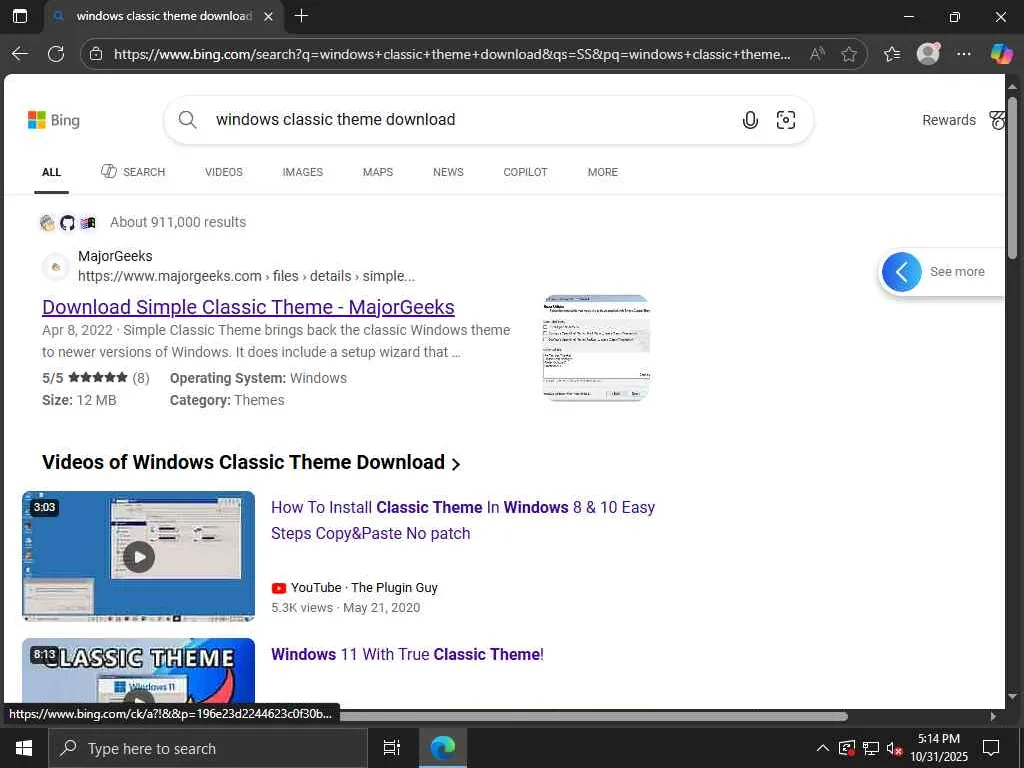Viewport: 1024px width, 768px height.
Task: Click the Size: 12 MB text
Action: 79,400
